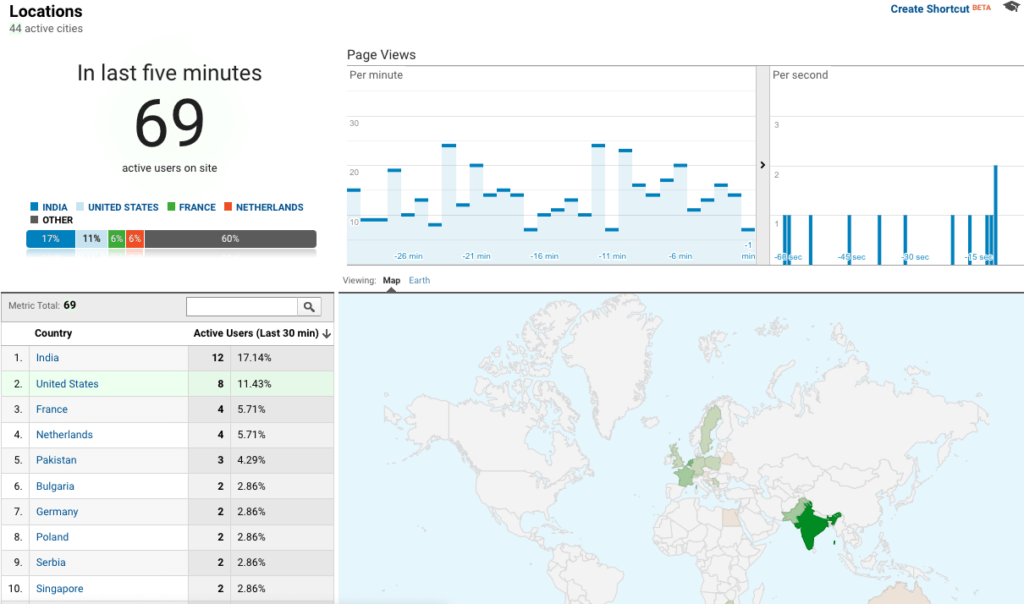Click the -30 sec axis label
The height and width of the screenshot is (604, 1024).
(x=915, y=257)
